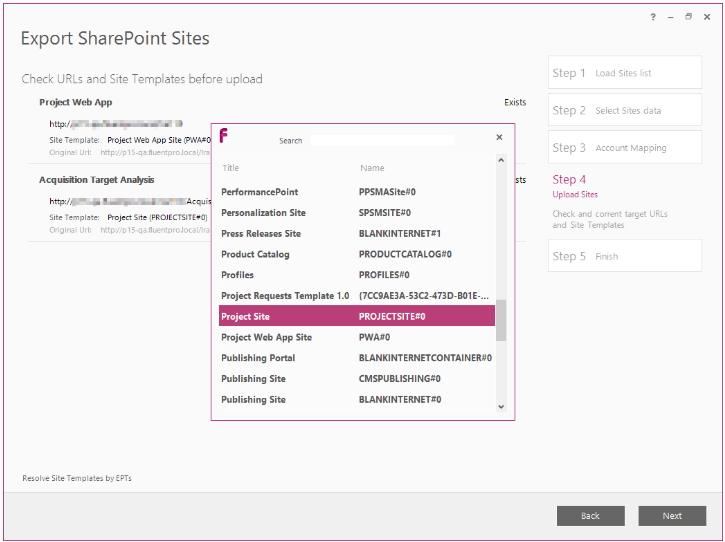Viewport: 725px width, 542px height.
Task: Click the SPSMSITE#0 name cell
Action: tap(385, 213)
